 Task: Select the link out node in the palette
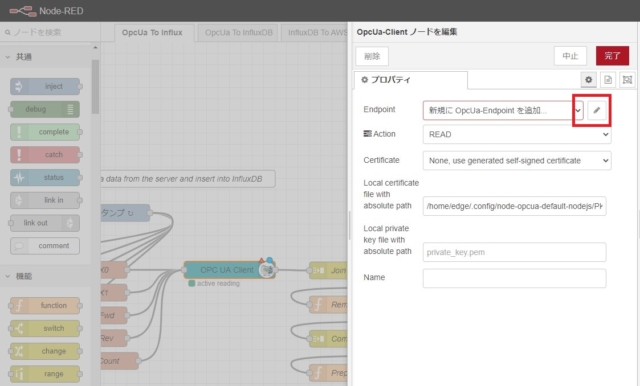(x=45, y=223)
